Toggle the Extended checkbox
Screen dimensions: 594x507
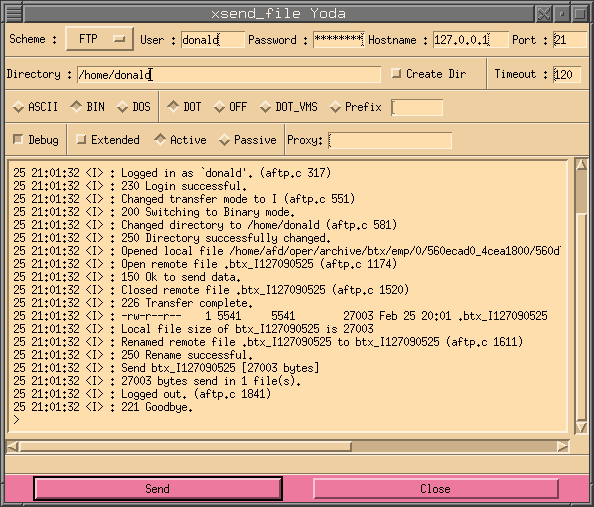point(108,140)
